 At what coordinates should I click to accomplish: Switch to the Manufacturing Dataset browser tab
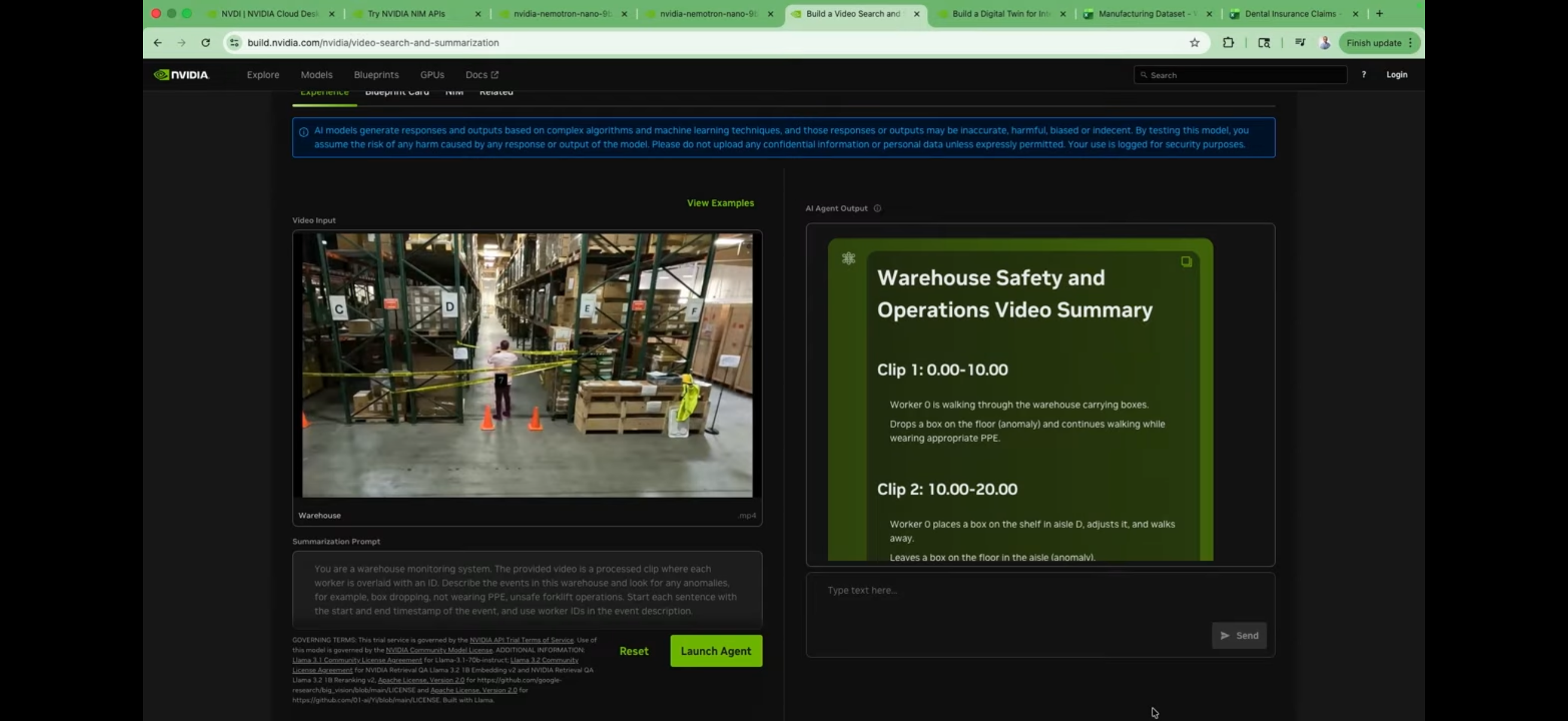pos(1141,13)
